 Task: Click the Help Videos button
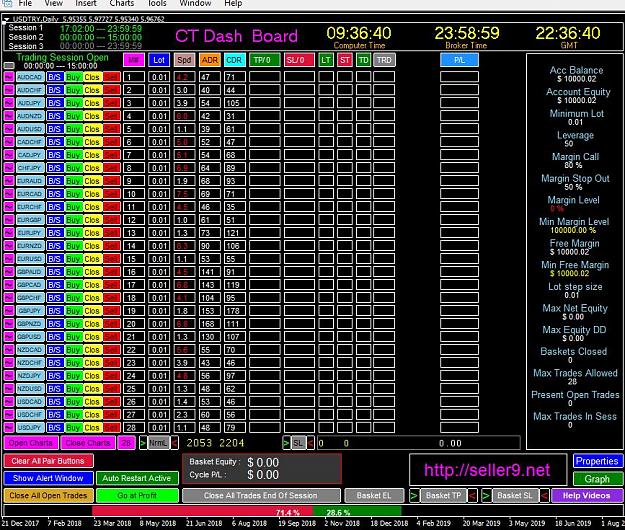click(x=586, y=496)
